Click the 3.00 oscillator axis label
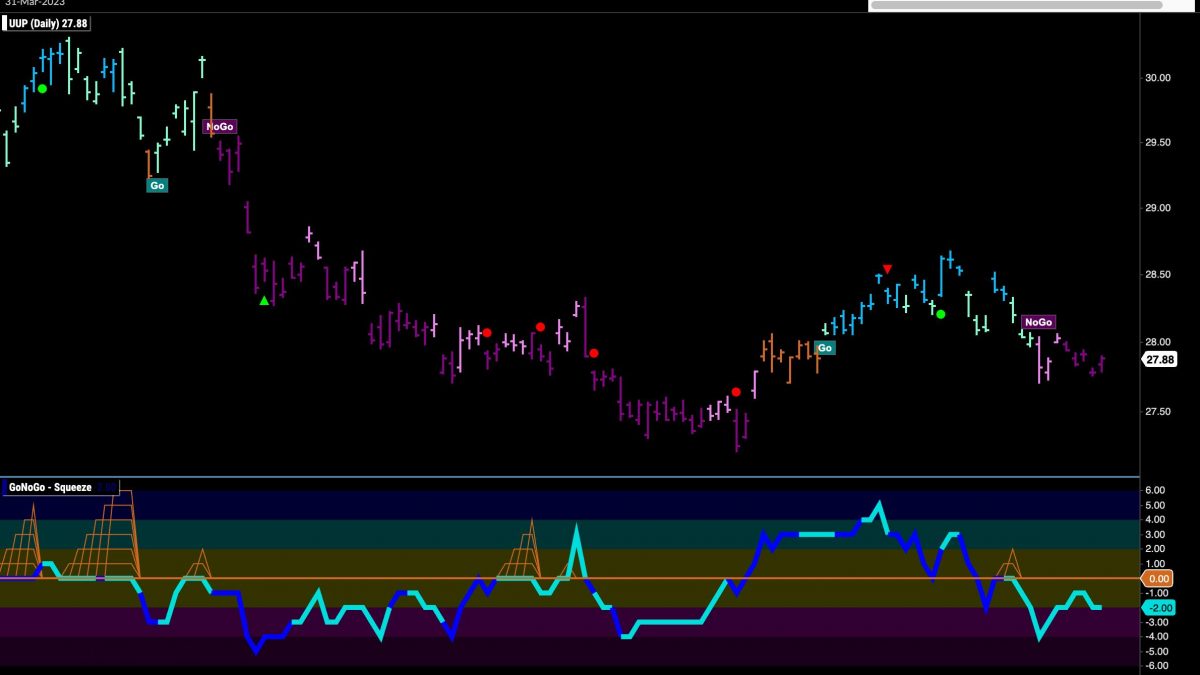The height and width of the screenshot is (675, 1200). click(x=1155, y=534)
